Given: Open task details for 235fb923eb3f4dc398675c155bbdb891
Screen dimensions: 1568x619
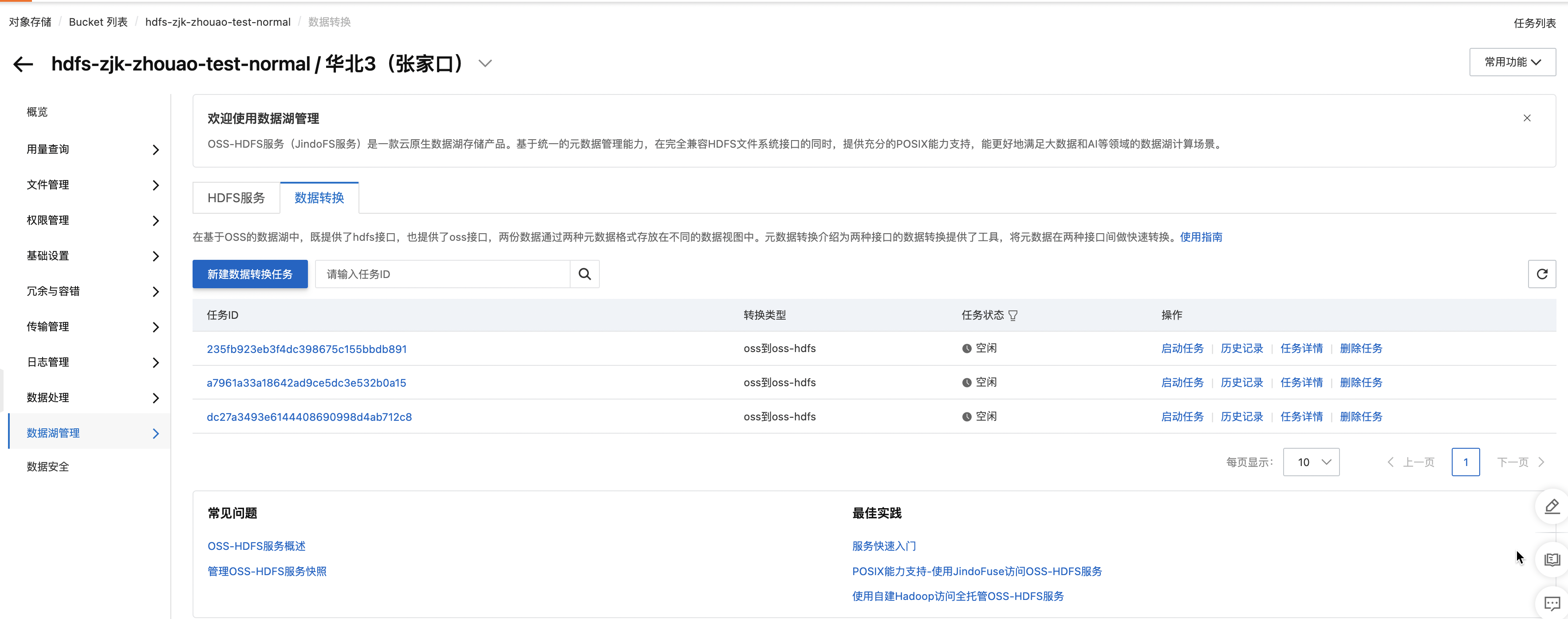Looking at the screenshot, I should (1302, 348).
